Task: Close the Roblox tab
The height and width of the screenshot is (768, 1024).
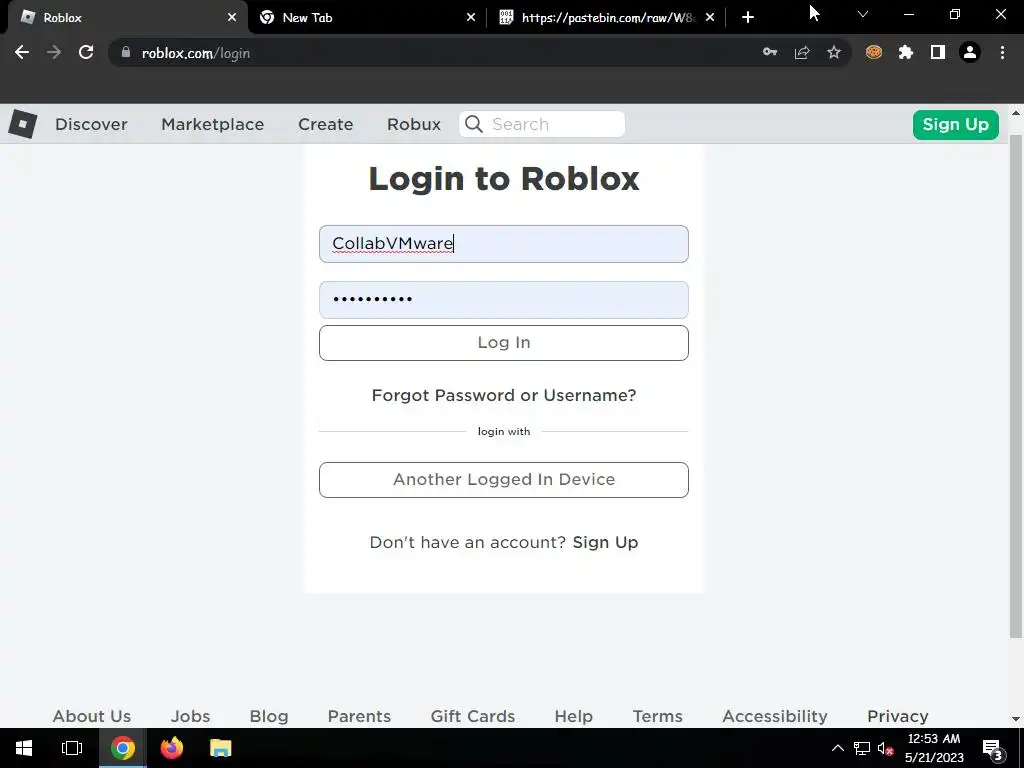Action: point(232,18)
